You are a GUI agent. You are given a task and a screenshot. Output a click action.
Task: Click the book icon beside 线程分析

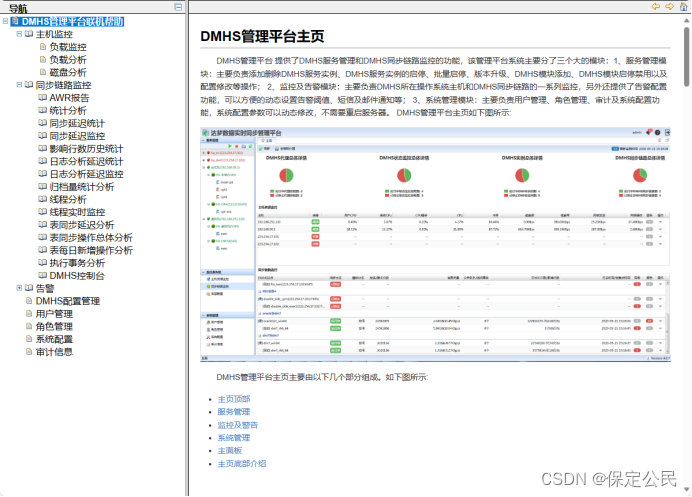[x=43, y=199]
